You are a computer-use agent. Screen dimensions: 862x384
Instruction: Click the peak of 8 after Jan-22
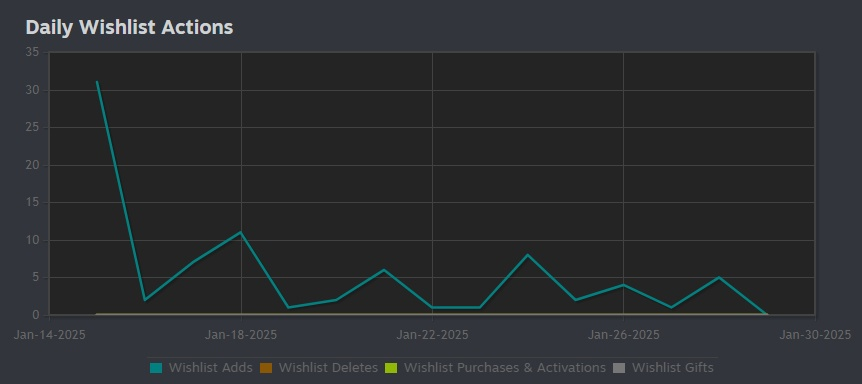tap(527, 255)
